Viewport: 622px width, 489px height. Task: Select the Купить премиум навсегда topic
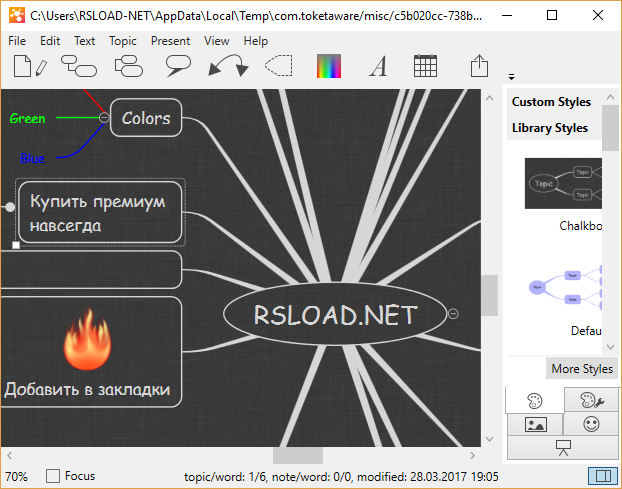(100, 213)
